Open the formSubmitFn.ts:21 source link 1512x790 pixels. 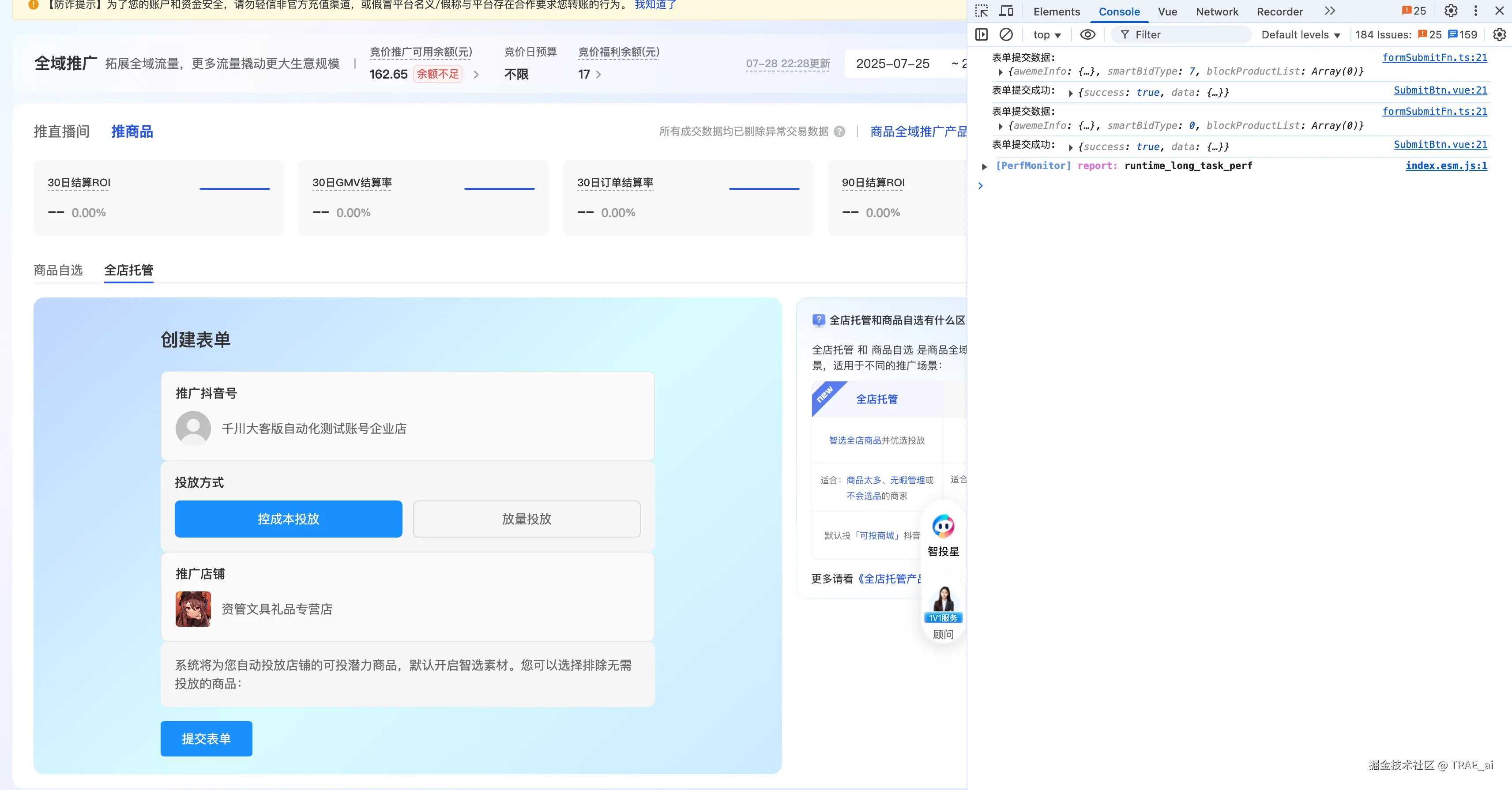tap(1434, 57)
